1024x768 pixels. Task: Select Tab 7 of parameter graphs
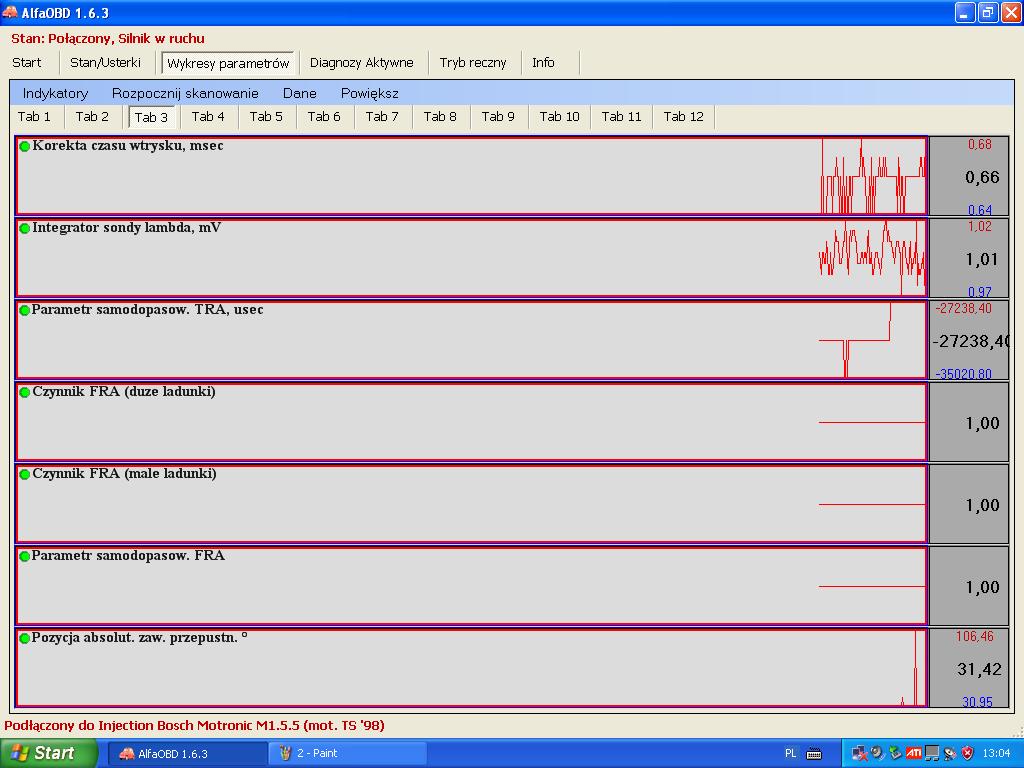[382, 117]
